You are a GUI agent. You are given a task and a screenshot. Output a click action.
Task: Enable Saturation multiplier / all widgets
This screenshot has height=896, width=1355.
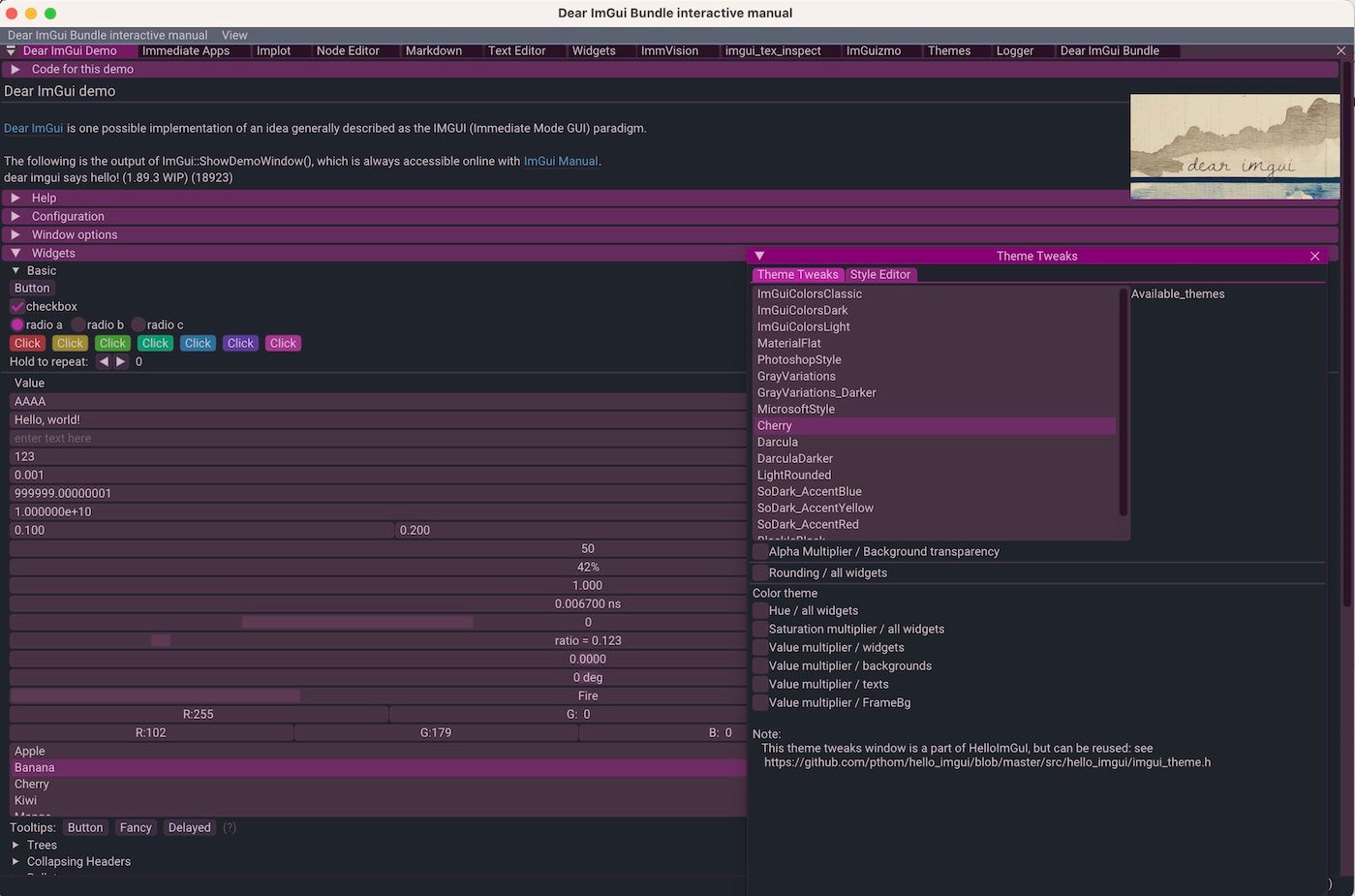click(x=760, y=629)
